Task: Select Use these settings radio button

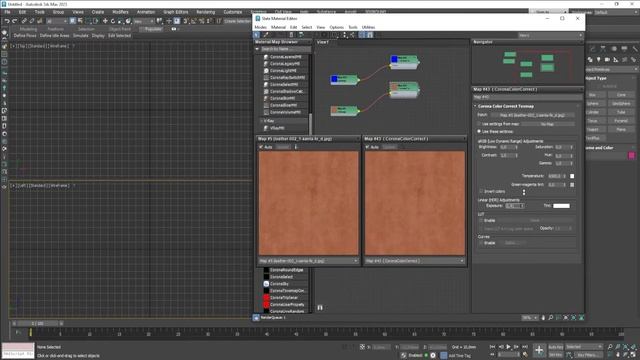Action: tap(480, 131)
